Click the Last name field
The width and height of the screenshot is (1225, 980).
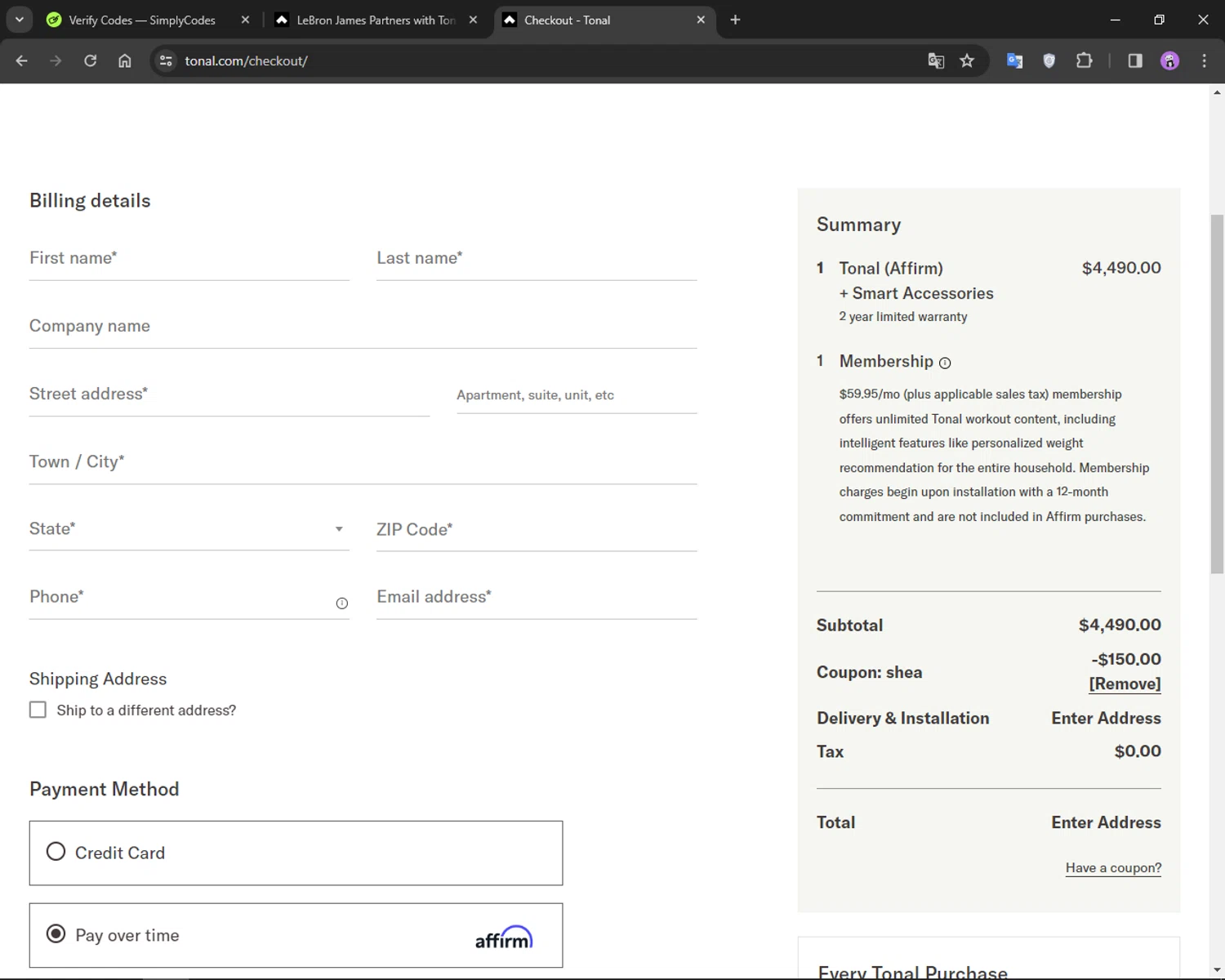[537, 259]
